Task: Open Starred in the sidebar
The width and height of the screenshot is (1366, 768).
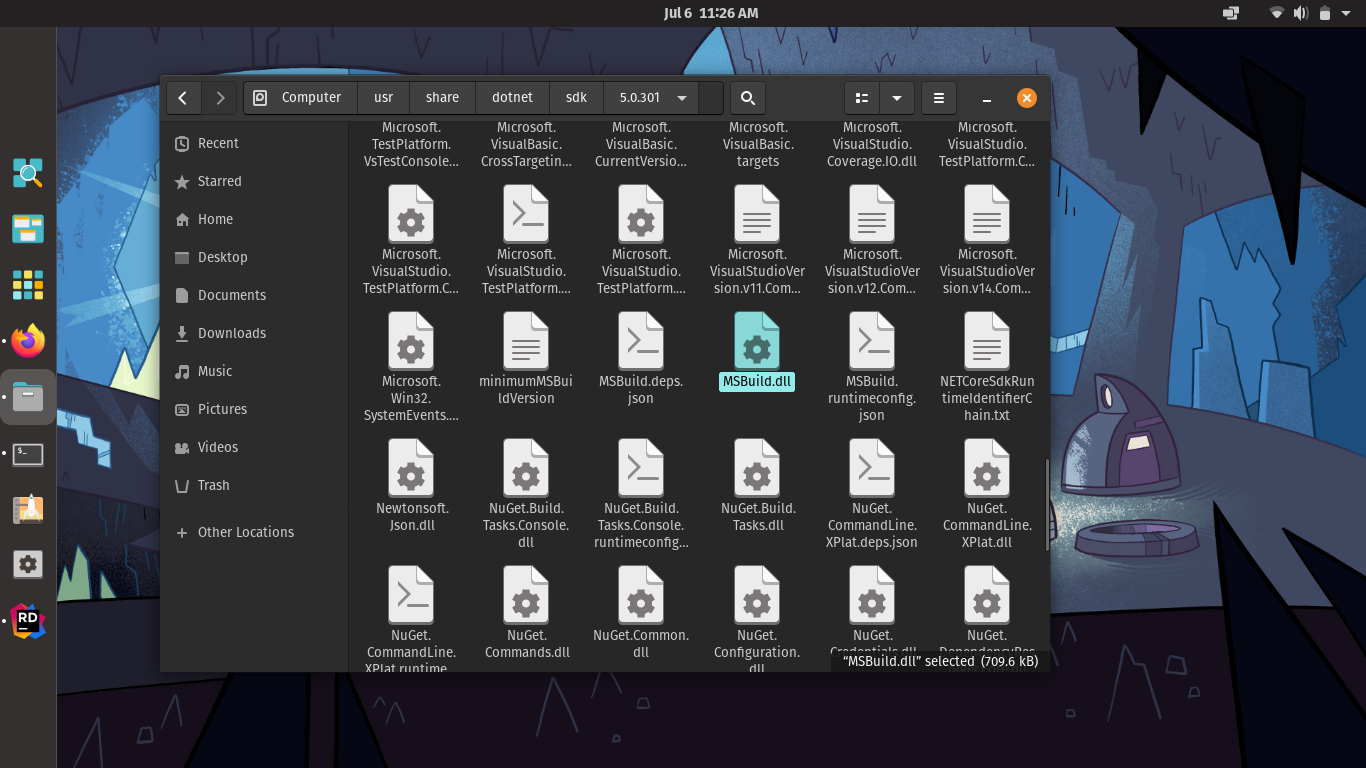Action: click(254, 181)
